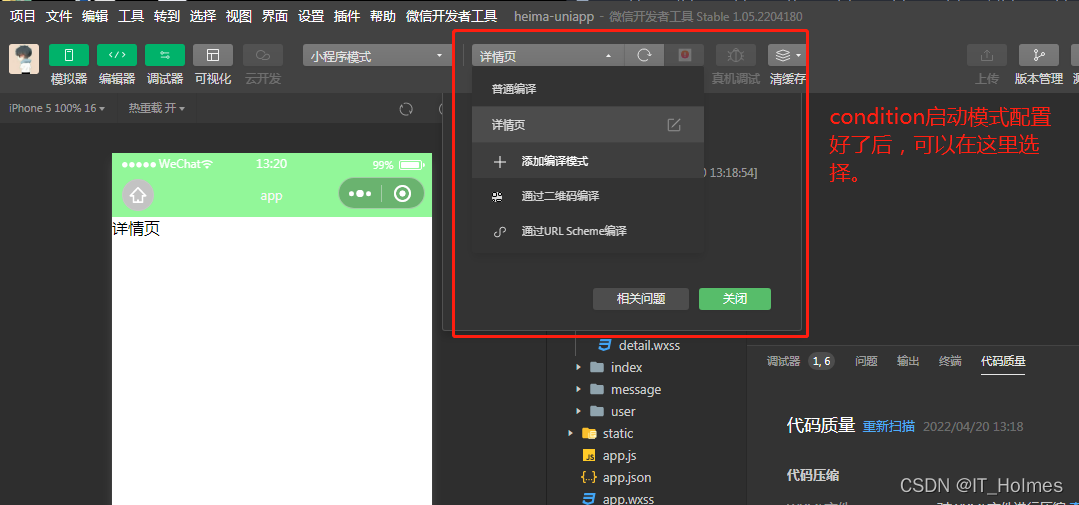Click the 清缓存 layers icon
This screenshot has height=505, width=1079.
[783, 56]
